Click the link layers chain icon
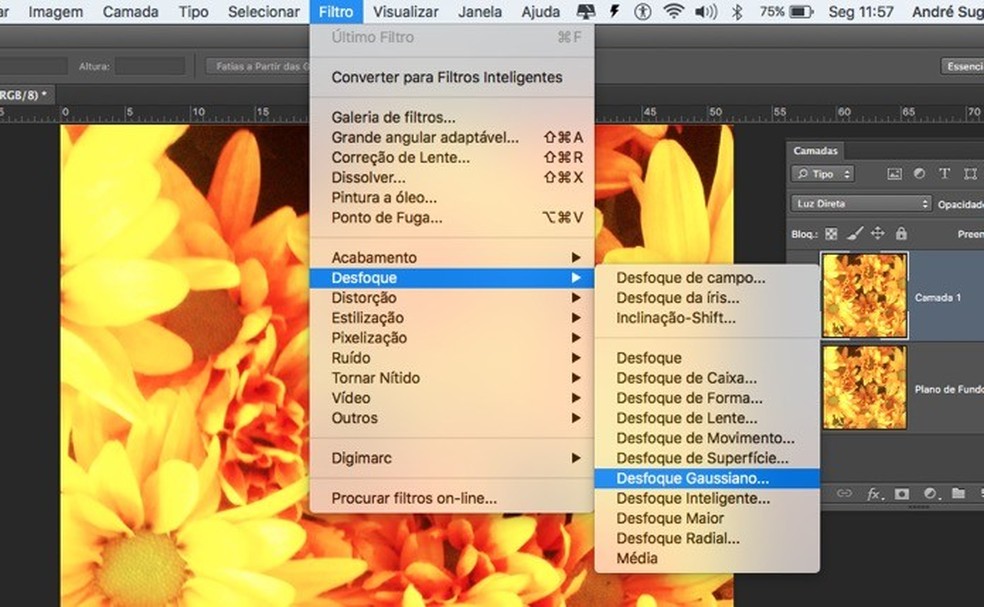The width and height of the screenshot is (984, 607). click(845, 493)
